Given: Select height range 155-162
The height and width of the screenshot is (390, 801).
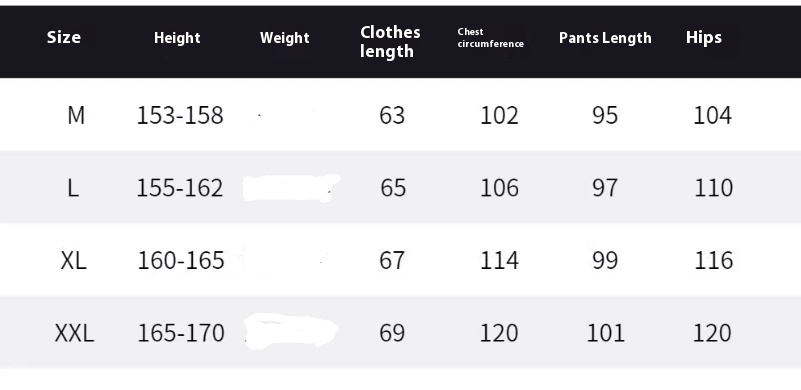Looking at the screenshot, I should coord(180,188).
